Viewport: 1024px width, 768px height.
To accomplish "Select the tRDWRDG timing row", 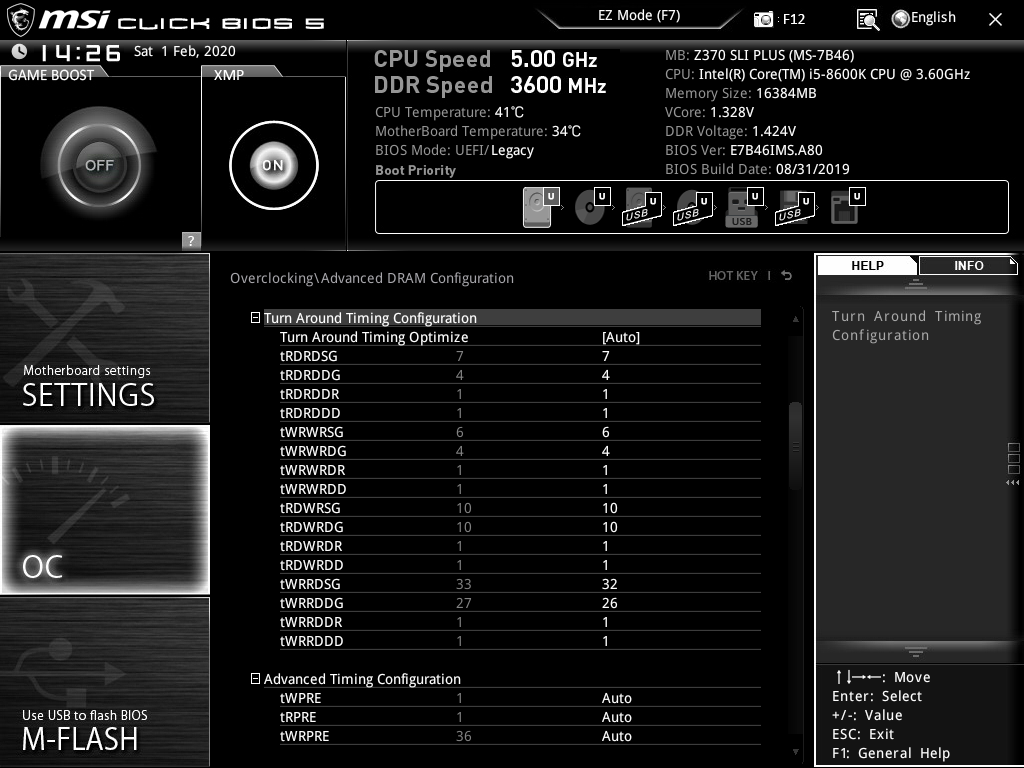I will [x=520, y=526].
